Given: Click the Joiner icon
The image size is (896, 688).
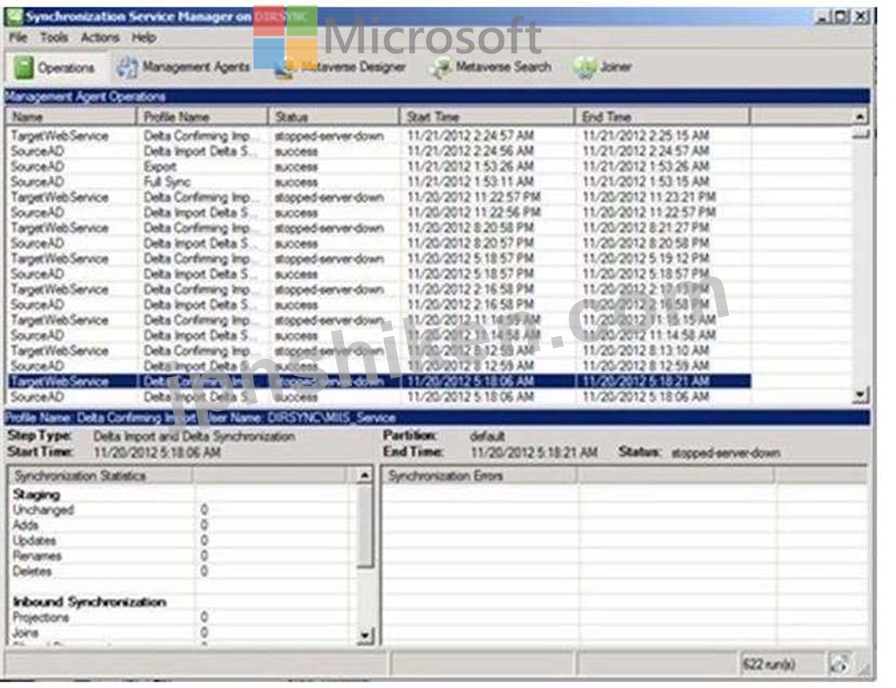Looking at the screenshot, I should (x=584, y=67).
